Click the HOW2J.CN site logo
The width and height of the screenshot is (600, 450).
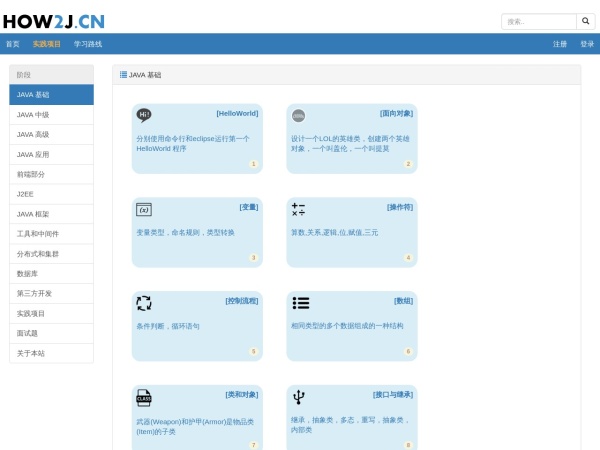coord(54,20)
